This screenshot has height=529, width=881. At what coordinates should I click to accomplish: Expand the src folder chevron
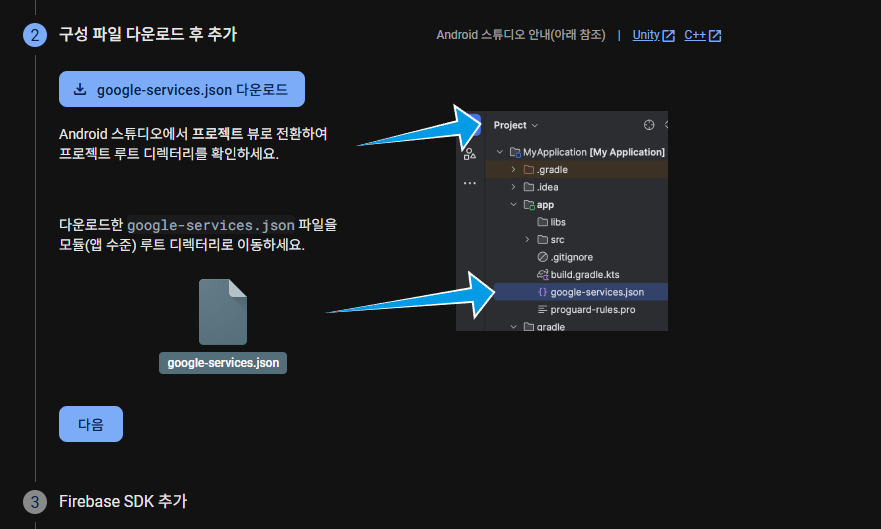click(x=527, y=240)
